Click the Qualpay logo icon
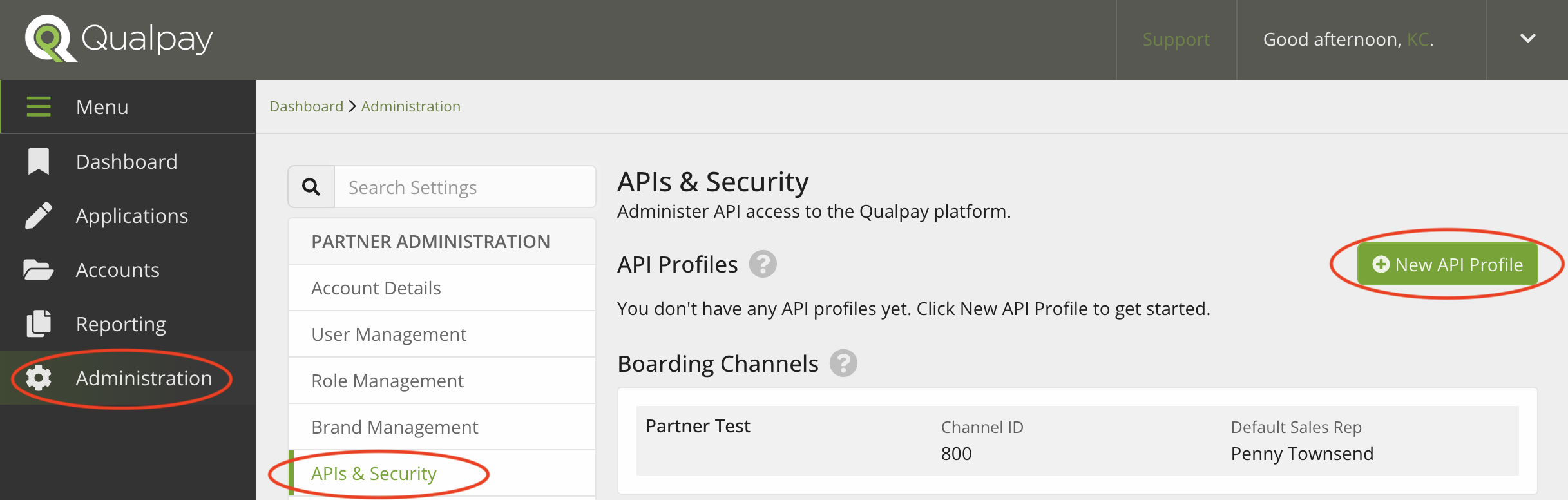The width and height of the screenshot is (1568, 500). point(49,39)
